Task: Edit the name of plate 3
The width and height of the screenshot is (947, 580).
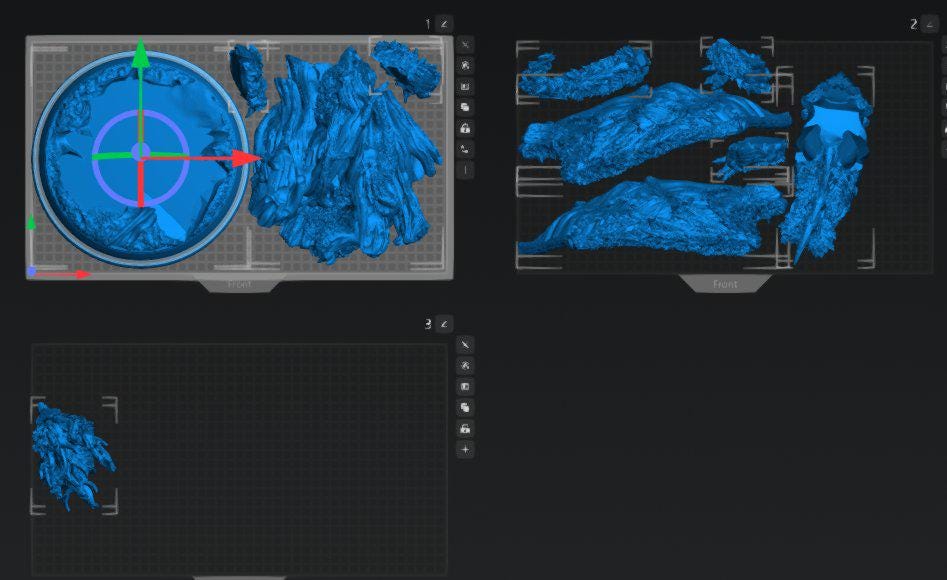Action: click(445, 324)
